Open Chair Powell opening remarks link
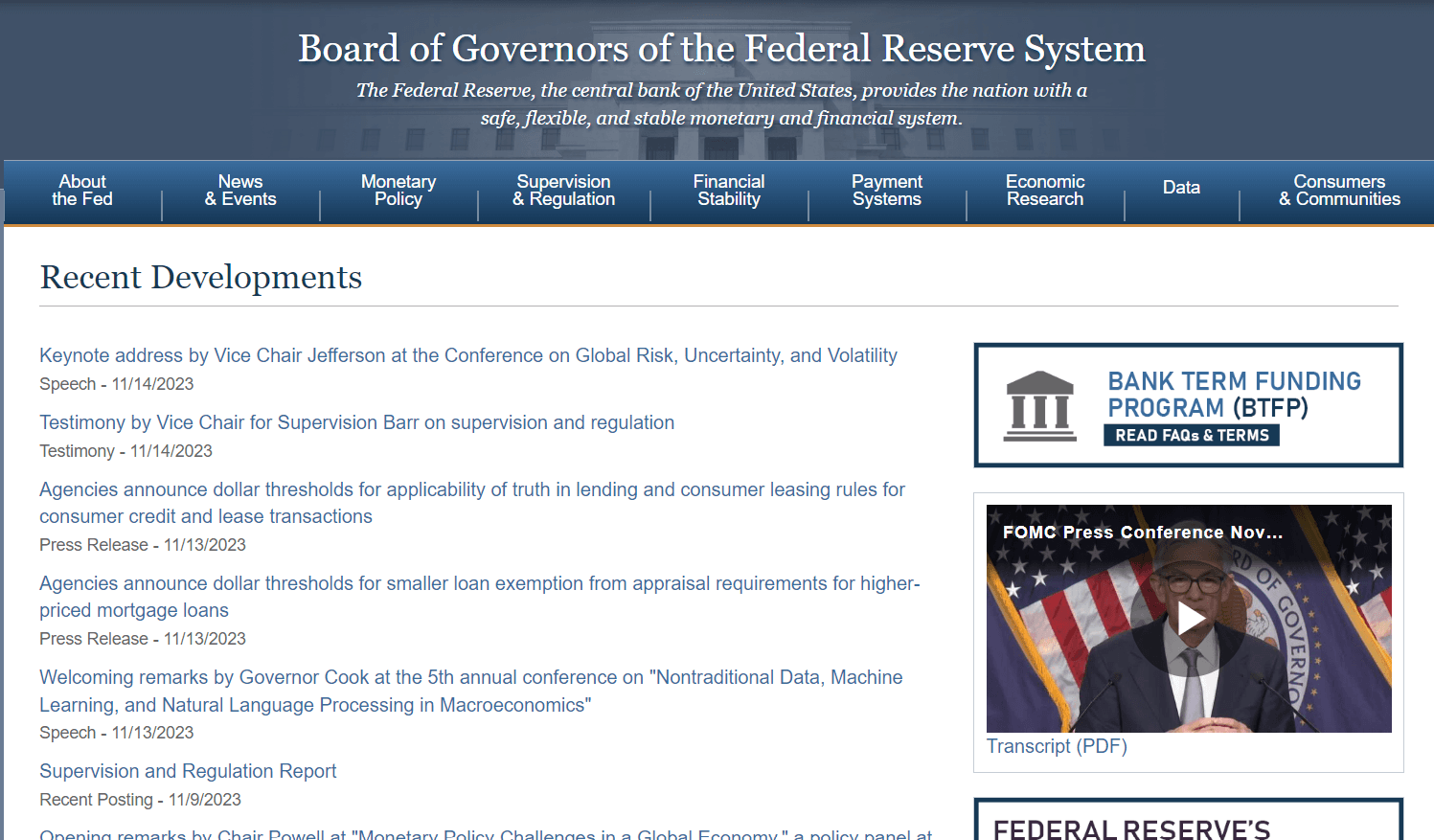Viewport: 1434px width, 840px height. tap(486, 833)
